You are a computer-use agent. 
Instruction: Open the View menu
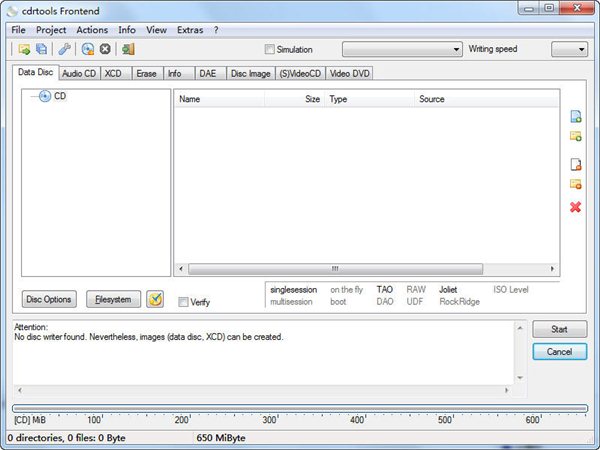(x=156, y=30)
